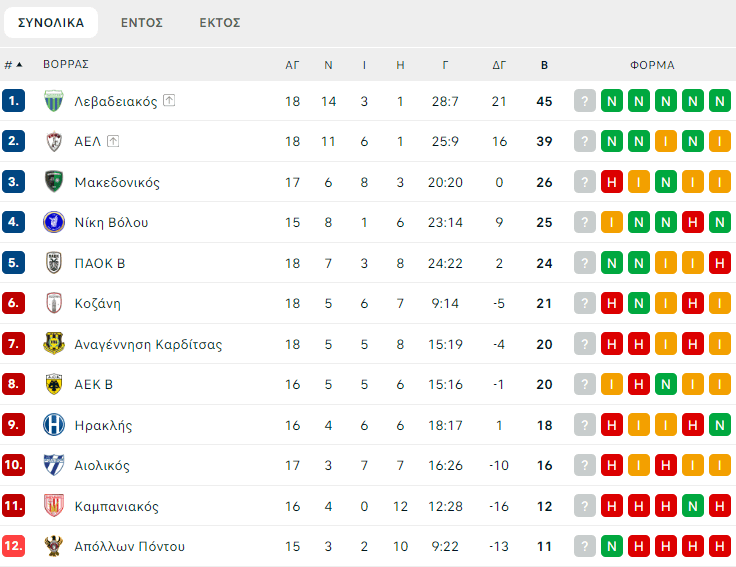Switch to the ΕΝΤΟΣ tab
The height and width of the screenshot is (567, 736).
pyautogui.click(x=142, y=22)
